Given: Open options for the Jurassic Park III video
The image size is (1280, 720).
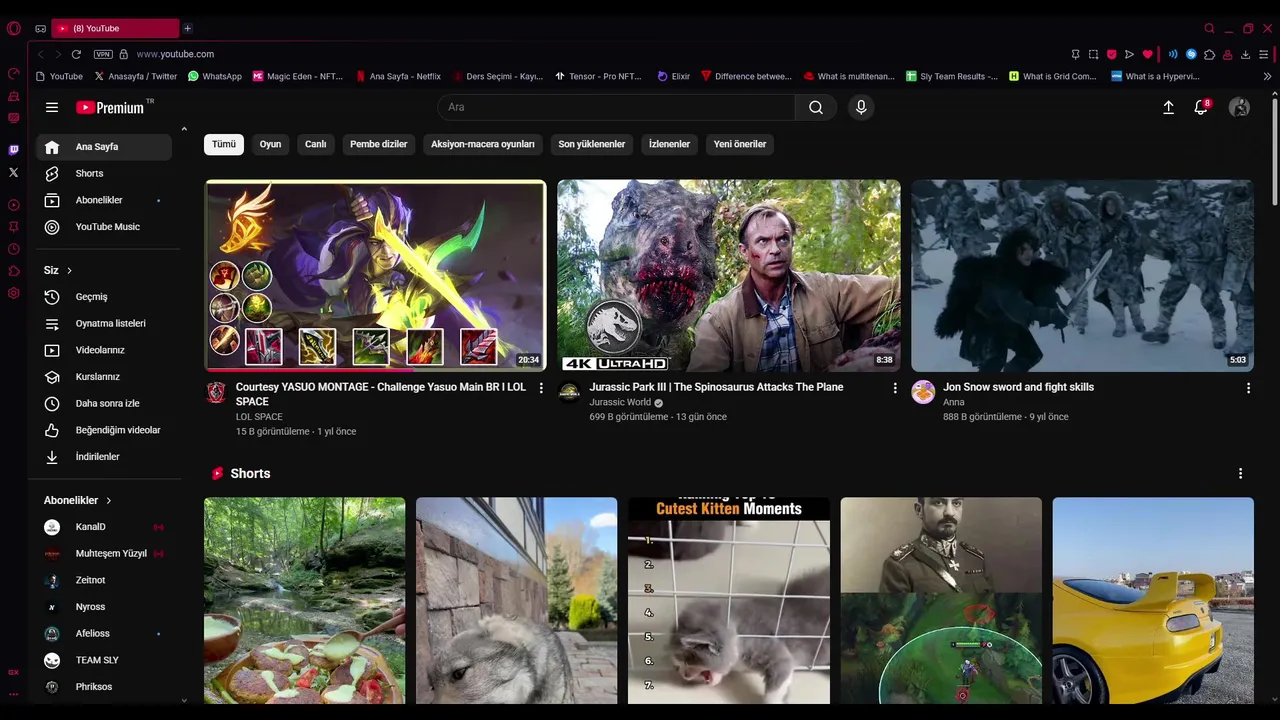Looking at the screenshot, I should tap(895, 388).
